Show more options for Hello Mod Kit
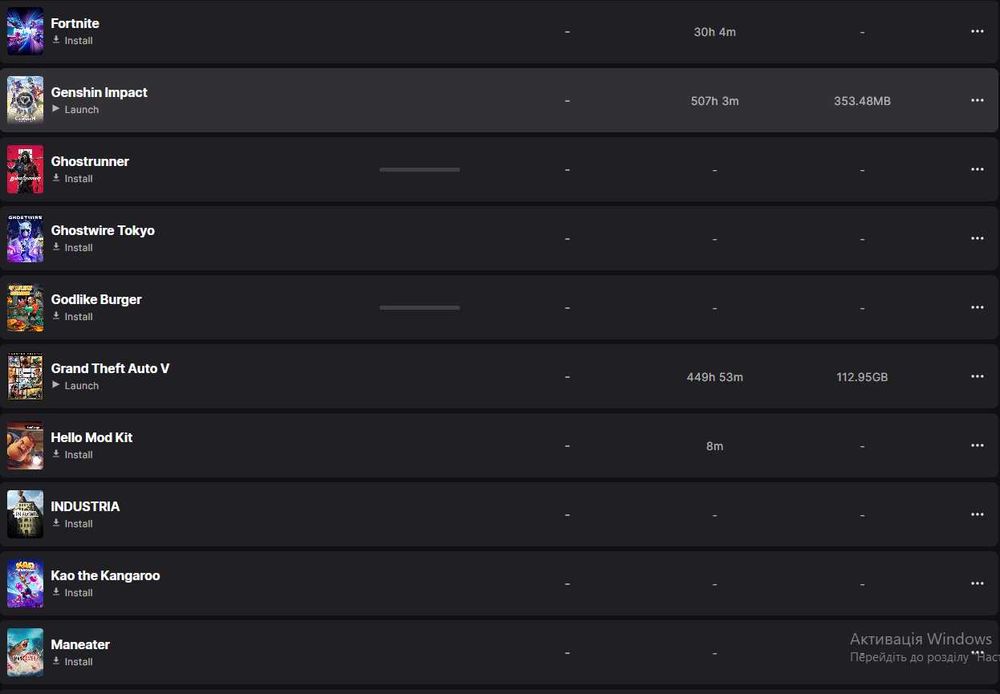This screenshot has width=1000, height=694. [x=977, y=445]
